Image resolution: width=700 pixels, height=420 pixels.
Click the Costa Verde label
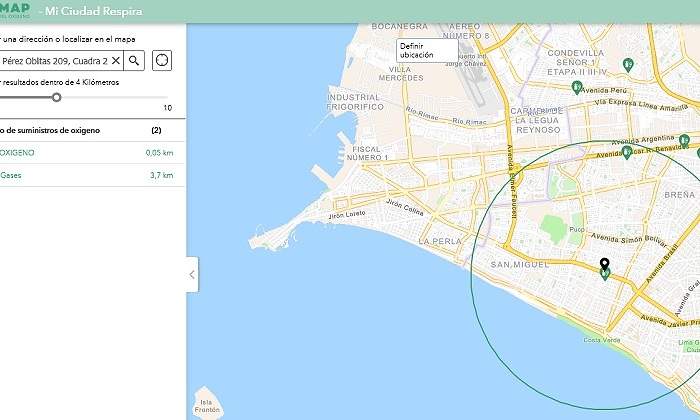(x=601, y=340)
